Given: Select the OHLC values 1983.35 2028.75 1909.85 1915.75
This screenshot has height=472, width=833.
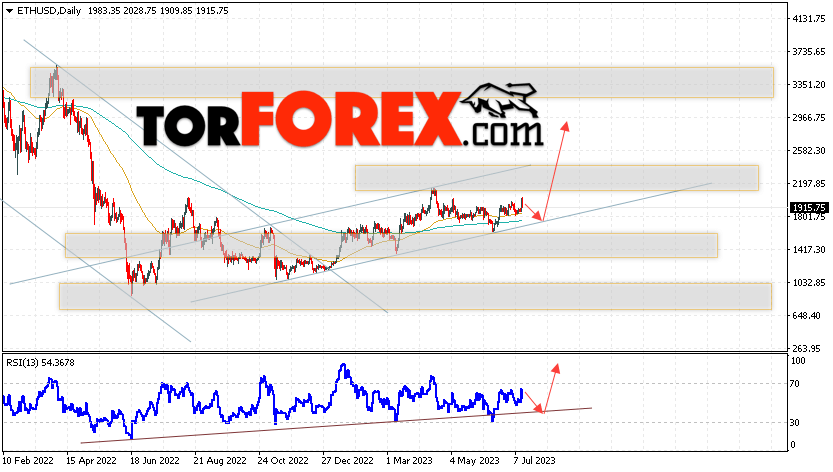Looking at the screenshot, I should click(158, 11).
